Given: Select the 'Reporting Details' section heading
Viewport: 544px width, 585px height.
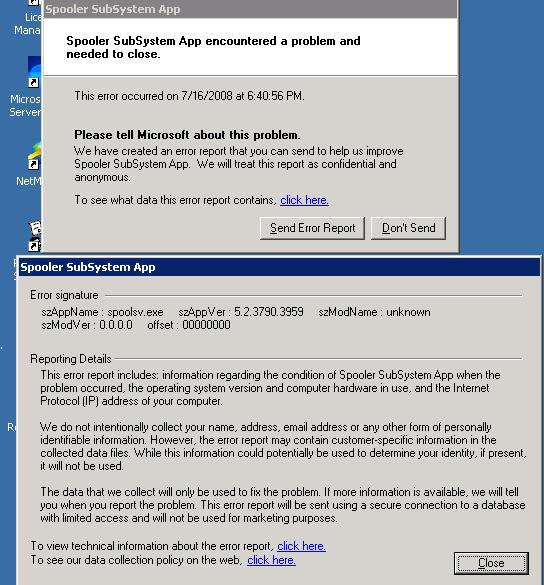Looking at the screenshot, I should 71,359.
